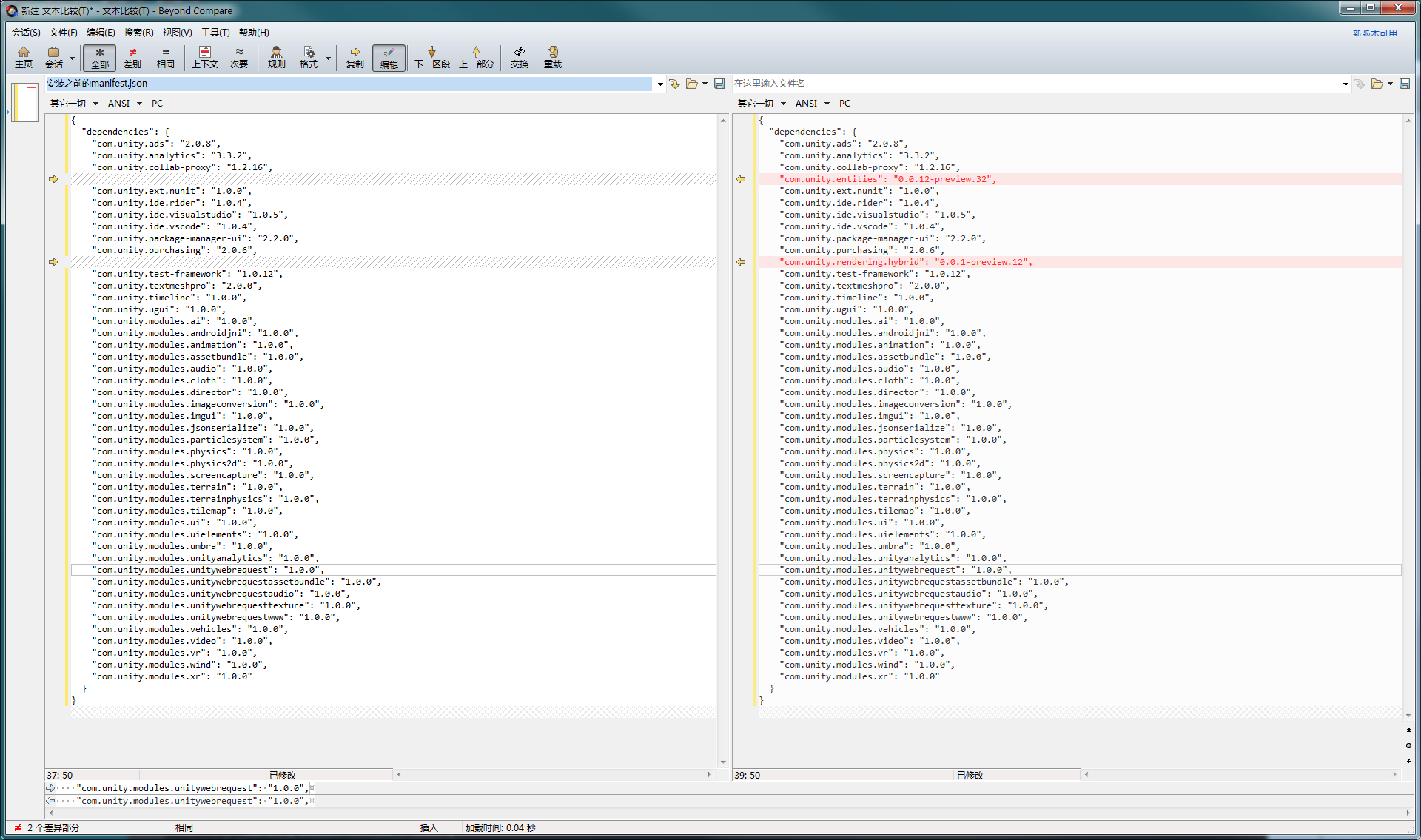Toggle the 相同 same-lines filter
The image size is (1421, 840).
click(x=166, y=57)
